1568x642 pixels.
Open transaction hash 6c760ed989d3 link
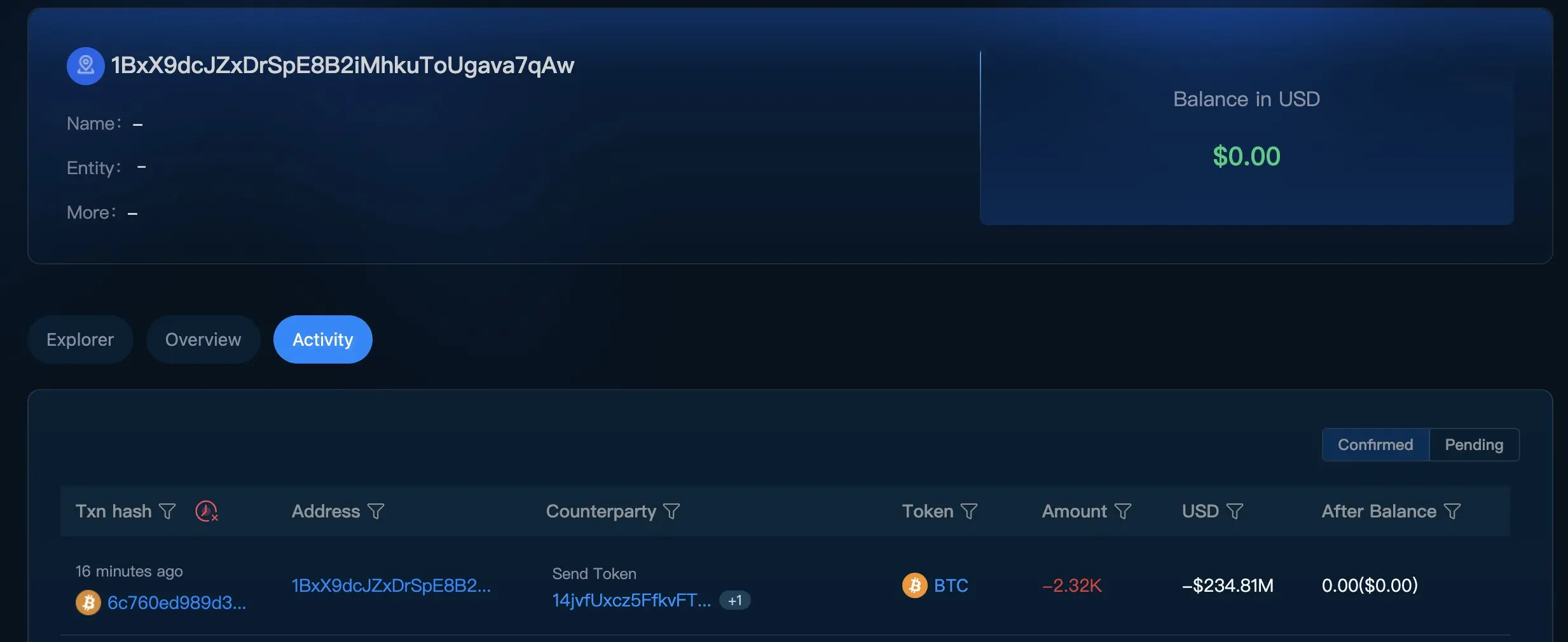[x=177, y=603]
